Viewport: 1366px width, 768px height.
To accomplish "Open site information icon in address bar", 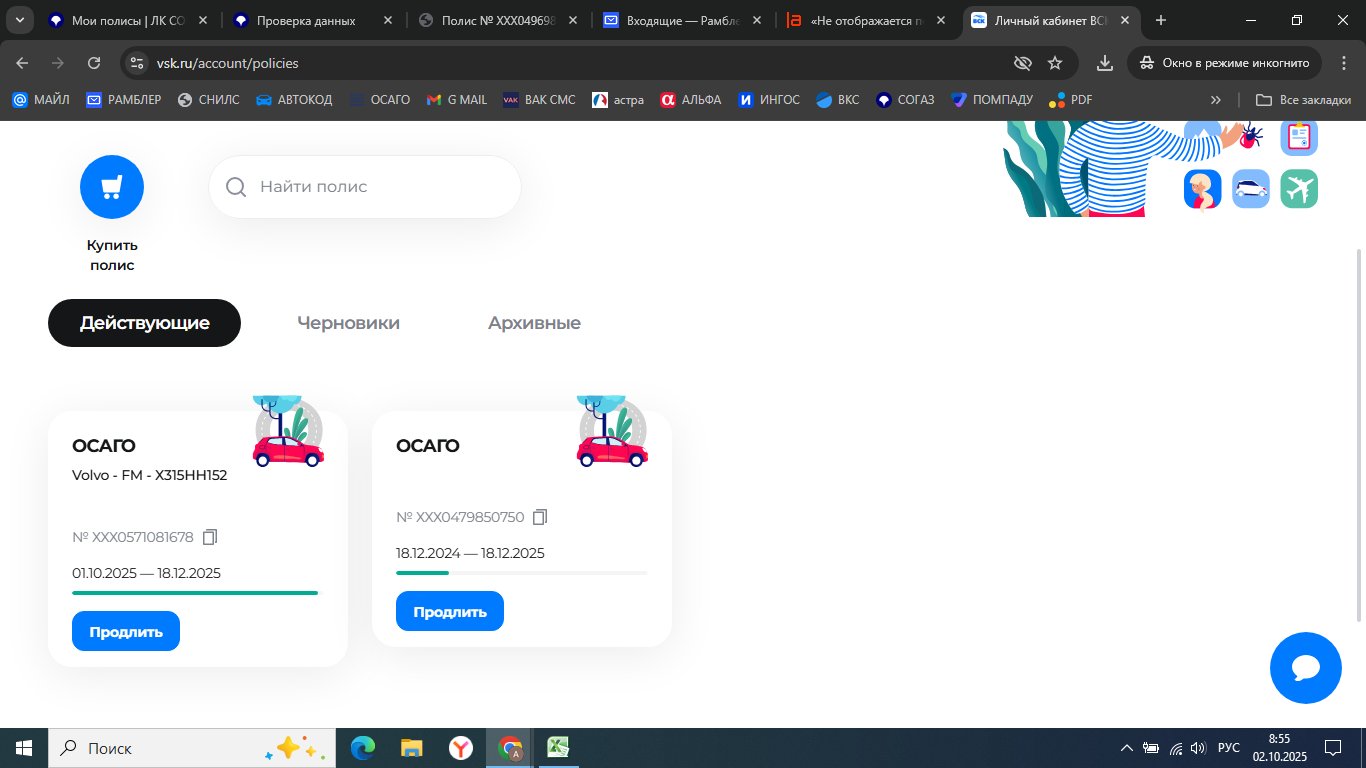I will click(x=138, y=63).
